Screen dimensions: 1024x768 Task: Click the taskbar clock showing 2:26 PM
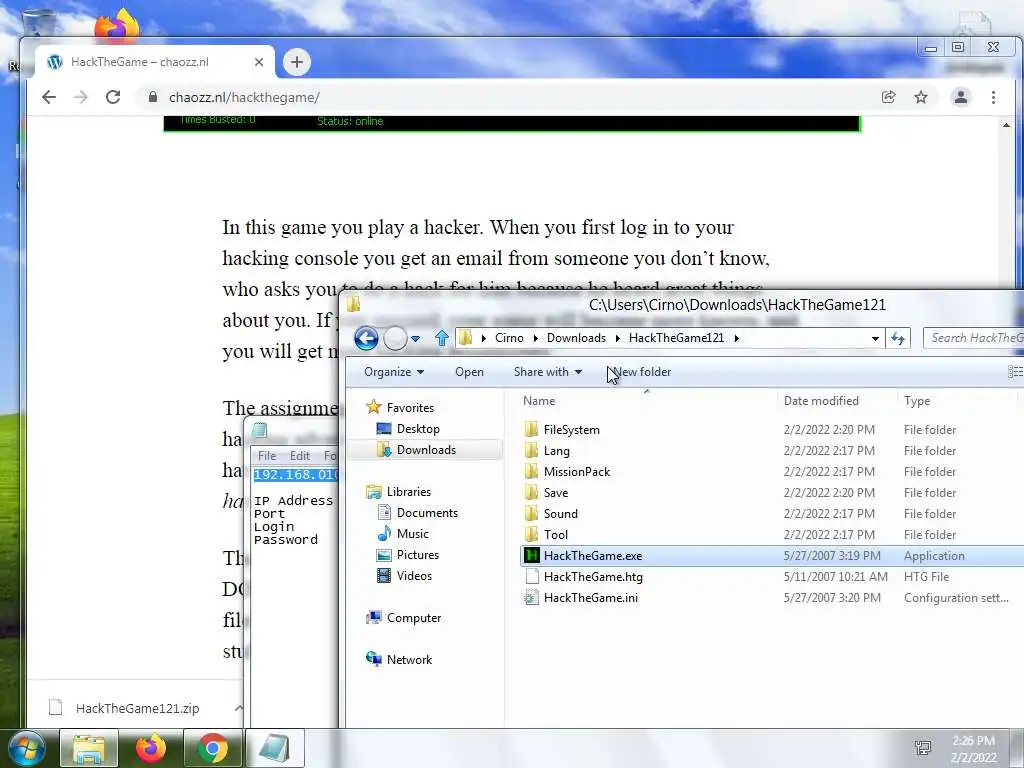point(973,748)
